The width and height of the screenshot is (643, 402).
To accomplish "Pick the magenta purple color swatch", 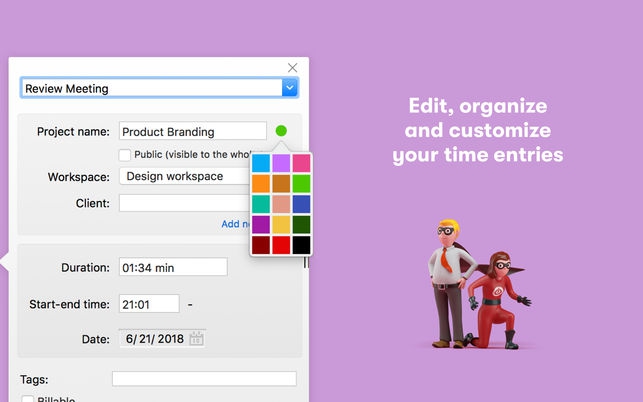I will (x=261, y=224).
